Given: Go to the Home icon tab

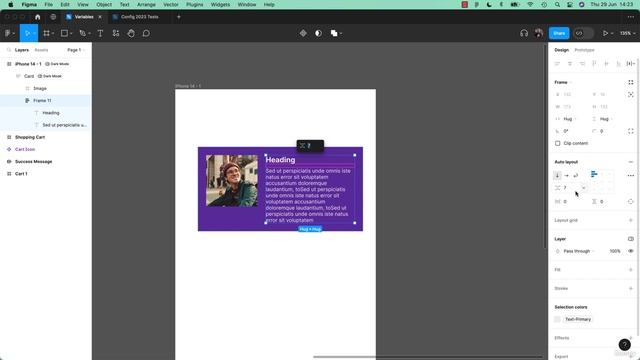Looking at the screenshot, I should point(38,17).
